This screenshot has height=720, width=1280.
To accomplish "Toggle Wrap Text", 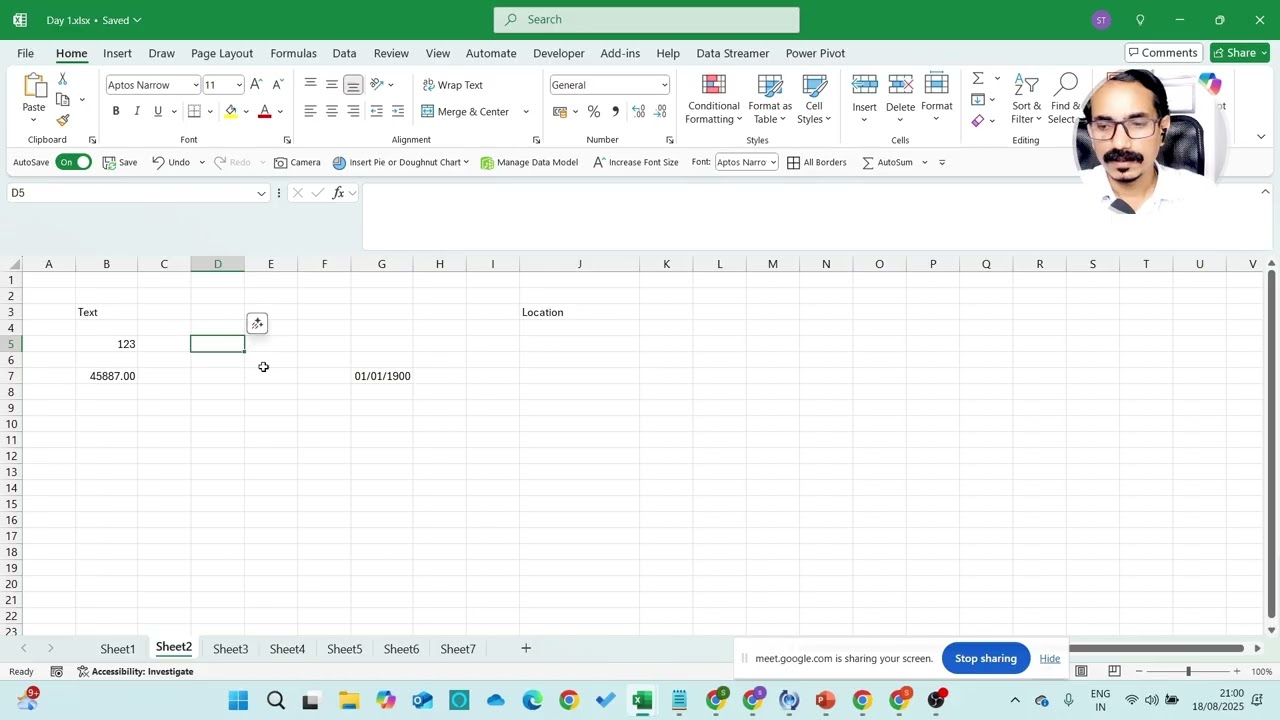I will pyautogui.click(x=453, y=85).
